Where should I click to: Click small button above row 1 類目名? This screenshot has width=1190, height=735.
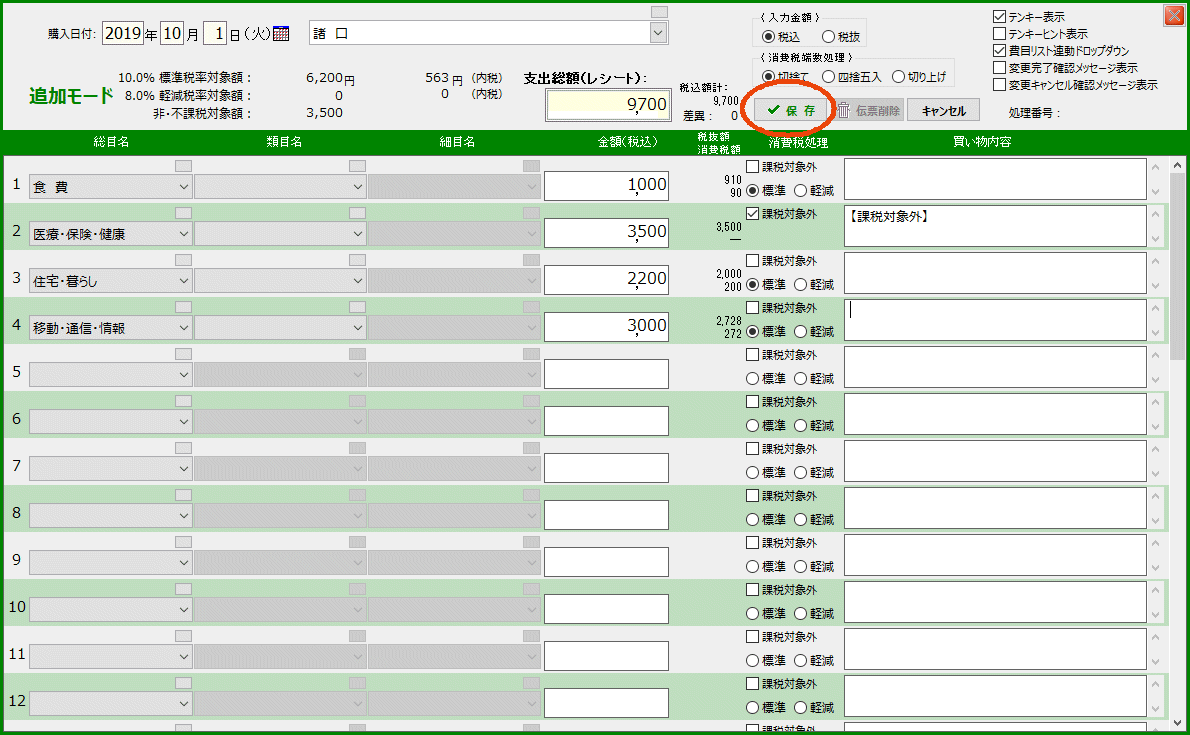pyautogui.click(x=357, y=166)
